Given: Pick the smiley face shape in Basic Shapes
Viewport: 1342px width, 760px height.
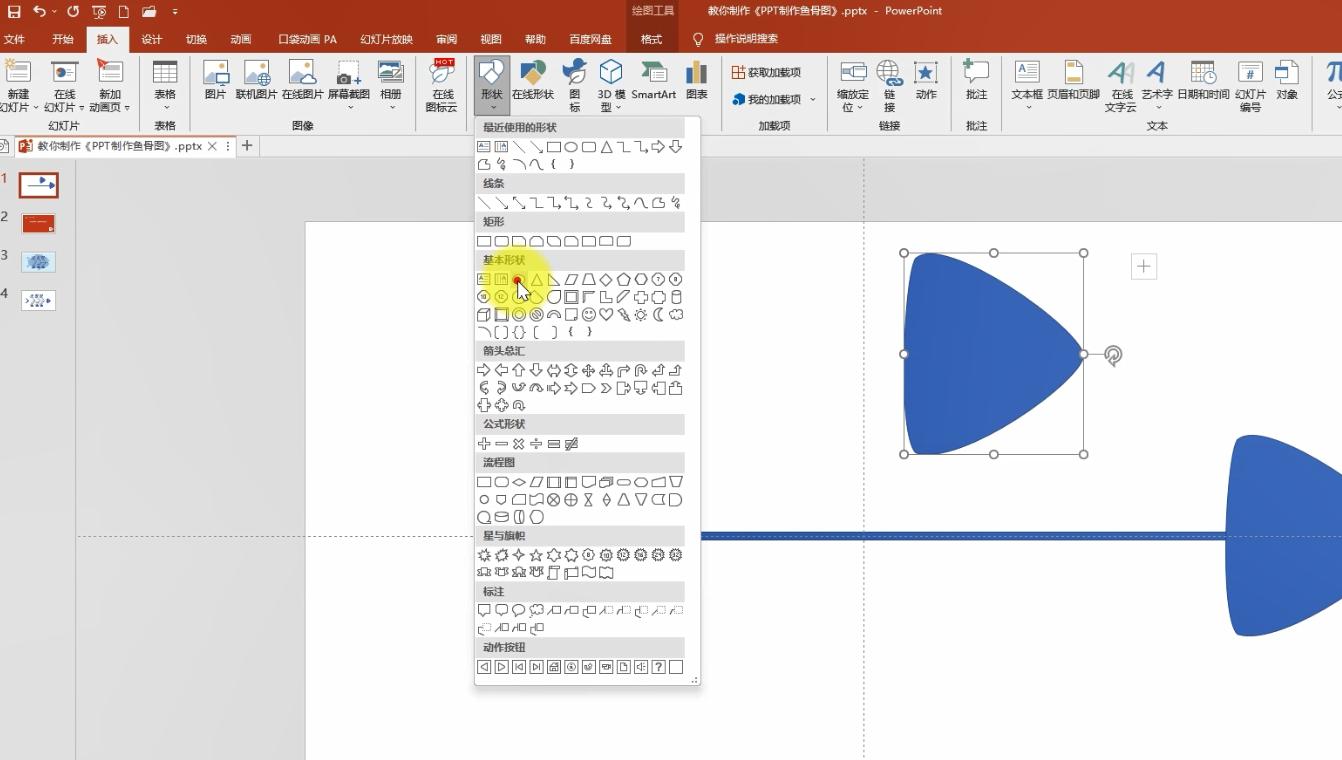Looking at the screenshot, I should 589,315.
